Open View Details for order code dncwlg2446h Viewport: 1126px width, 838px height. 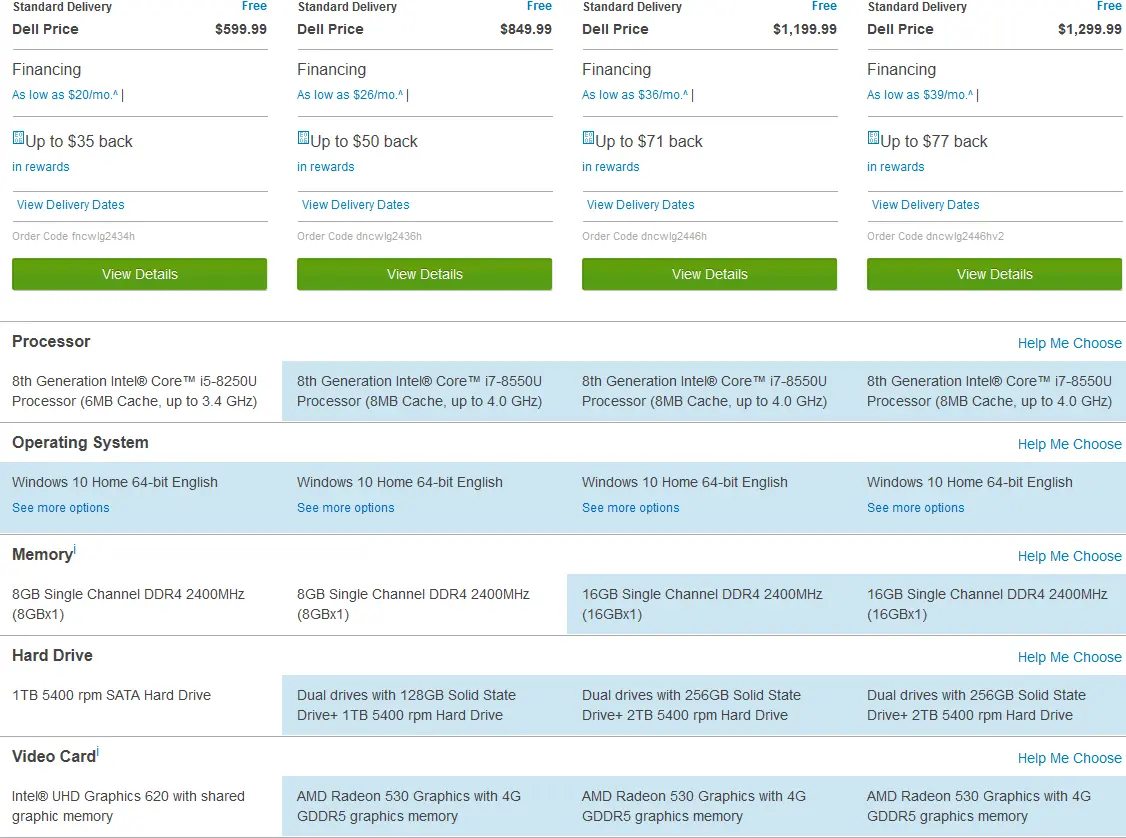[709, 274]
